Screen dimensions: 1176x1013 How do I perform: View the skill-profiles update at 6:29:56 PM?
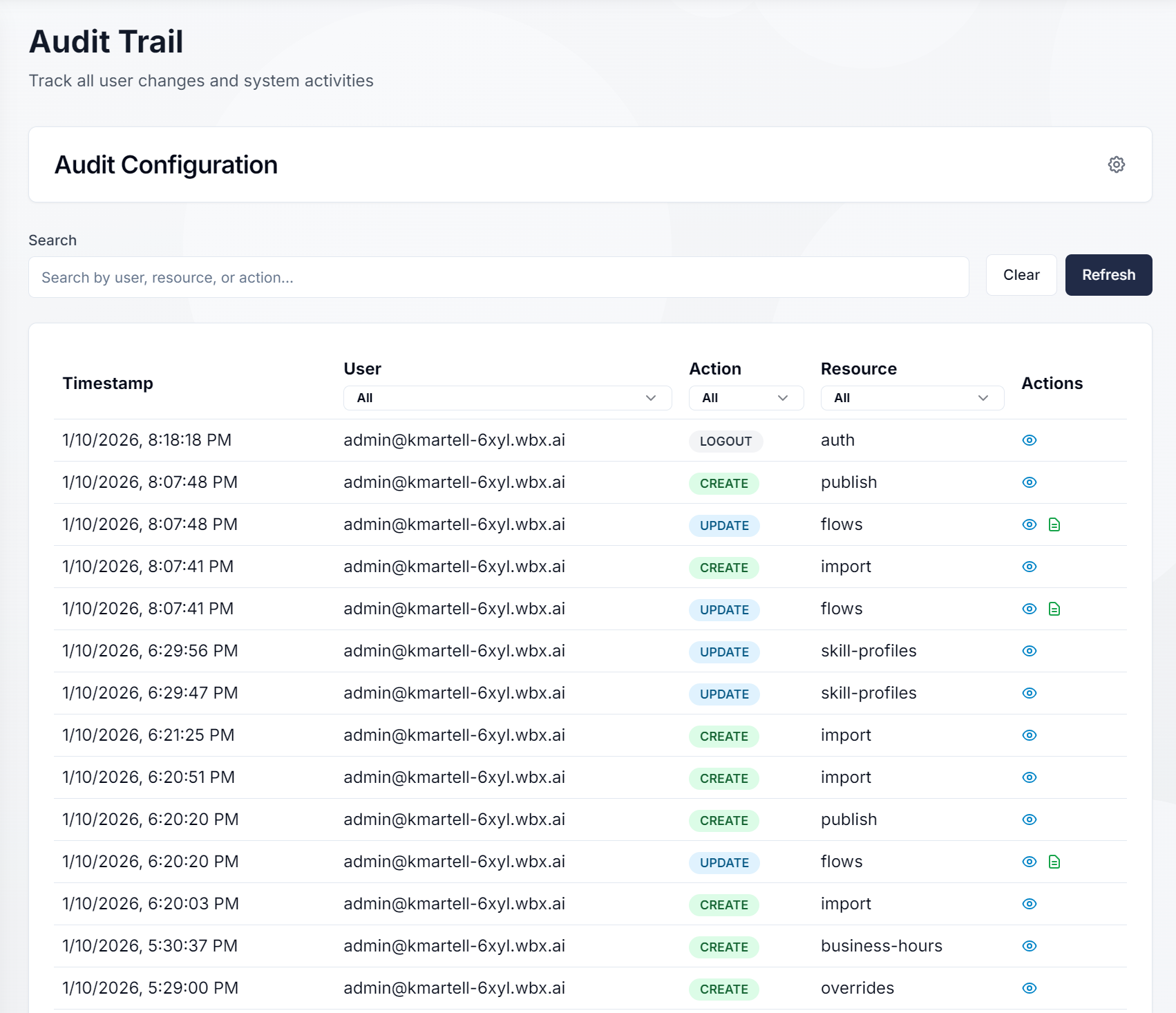(1029, 651)
